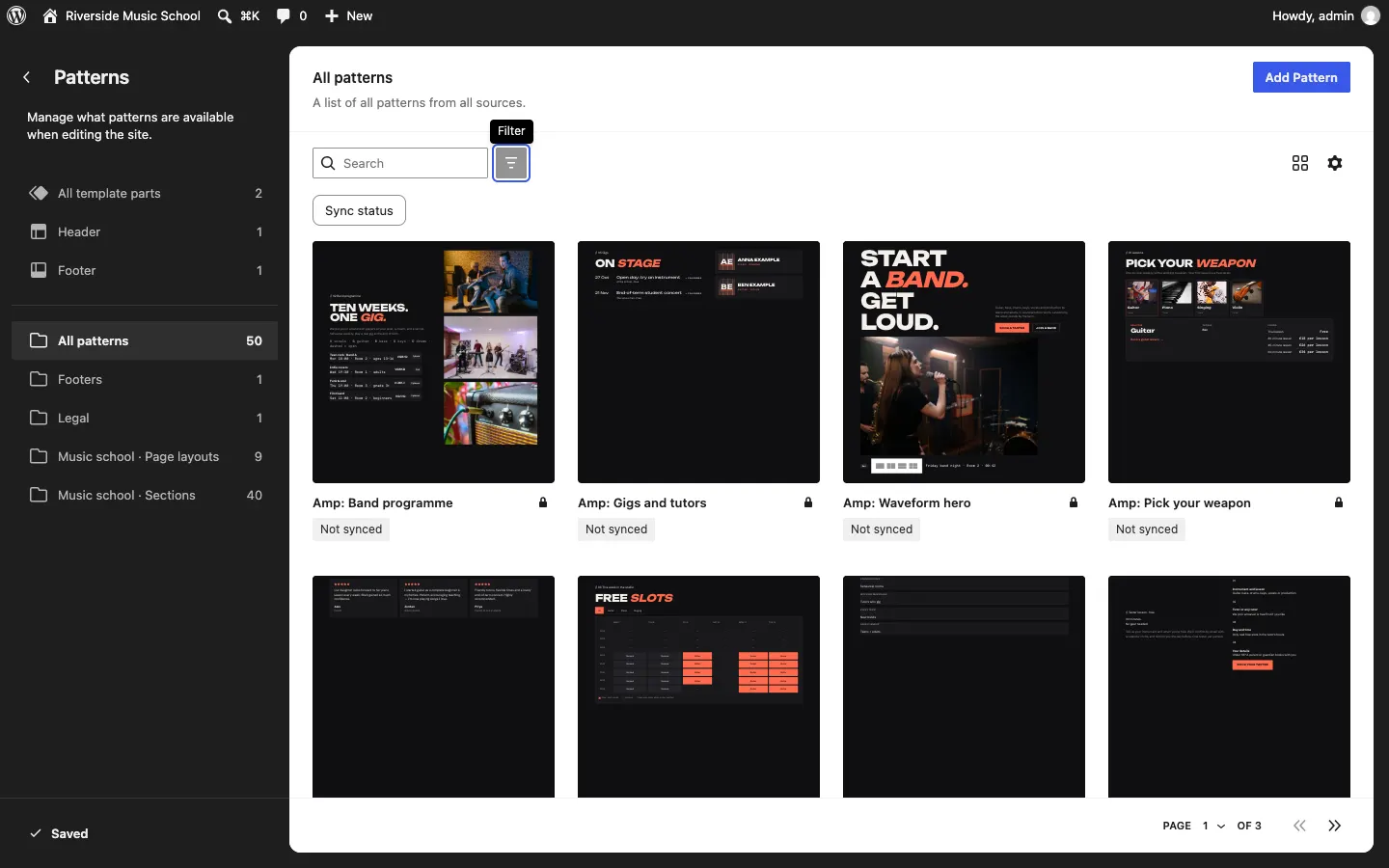The height and width of the screenshot is (868, 1389).
Task: Open Amp: Pick your weapon thumbnail
Action: click(x=1229, y=362)
